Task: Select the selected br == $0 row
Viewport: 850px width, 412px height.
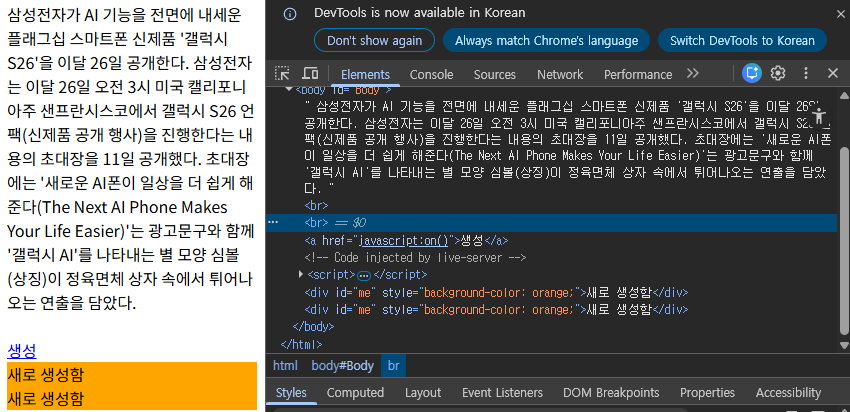Action: [551, 223]
